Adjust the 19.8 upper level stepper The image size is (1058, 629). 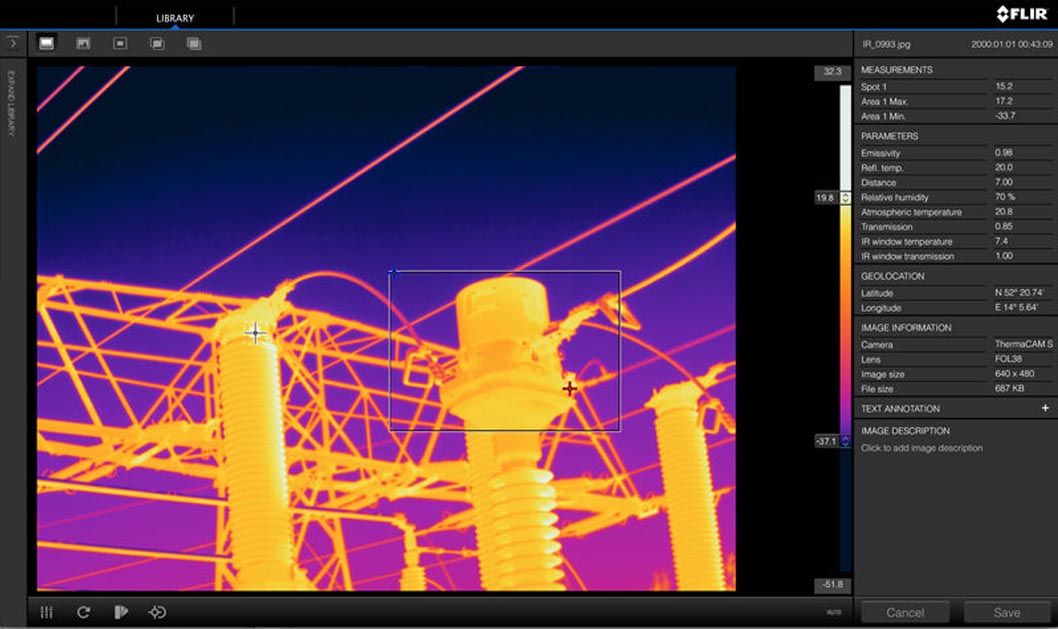[x=846, y=198]
